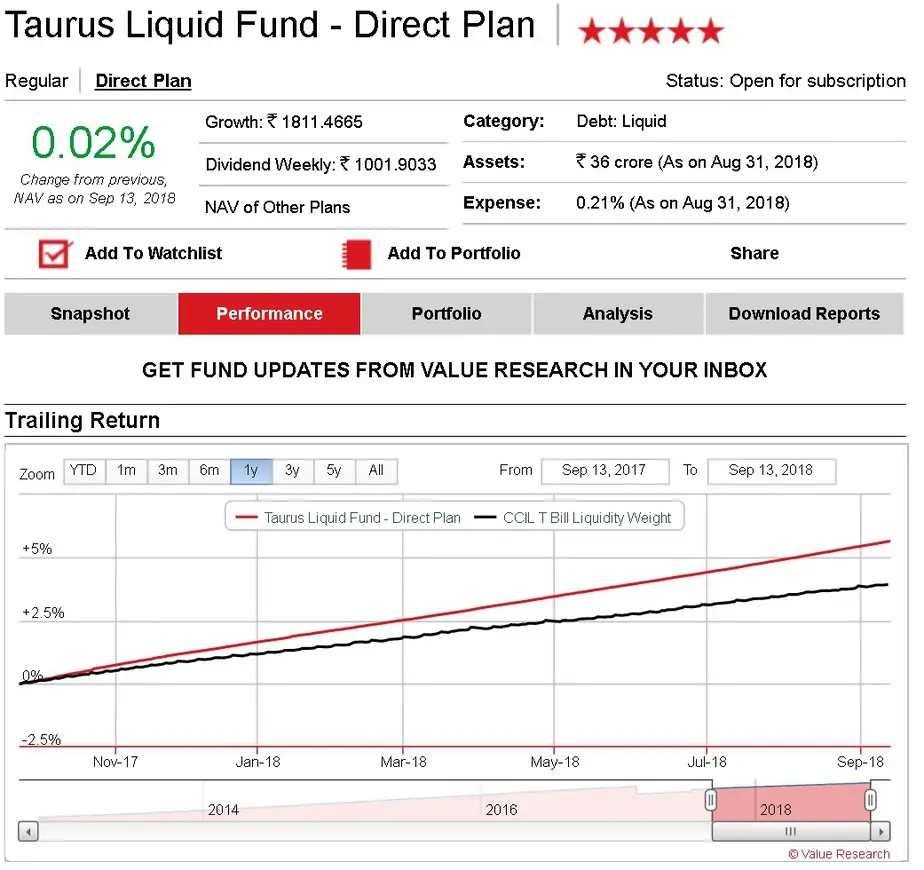This screenshot has width=924, height=870.
Task: Click the Add To Watchlist checkmark icon
Action: click(56, 254)
